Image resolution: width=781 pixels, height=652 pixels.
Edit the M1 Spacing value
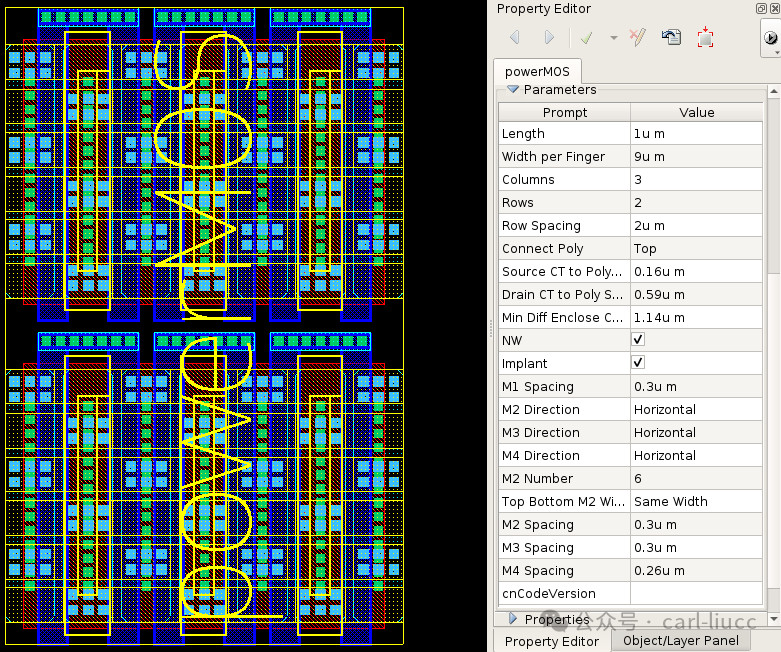[x=696, y=387]
